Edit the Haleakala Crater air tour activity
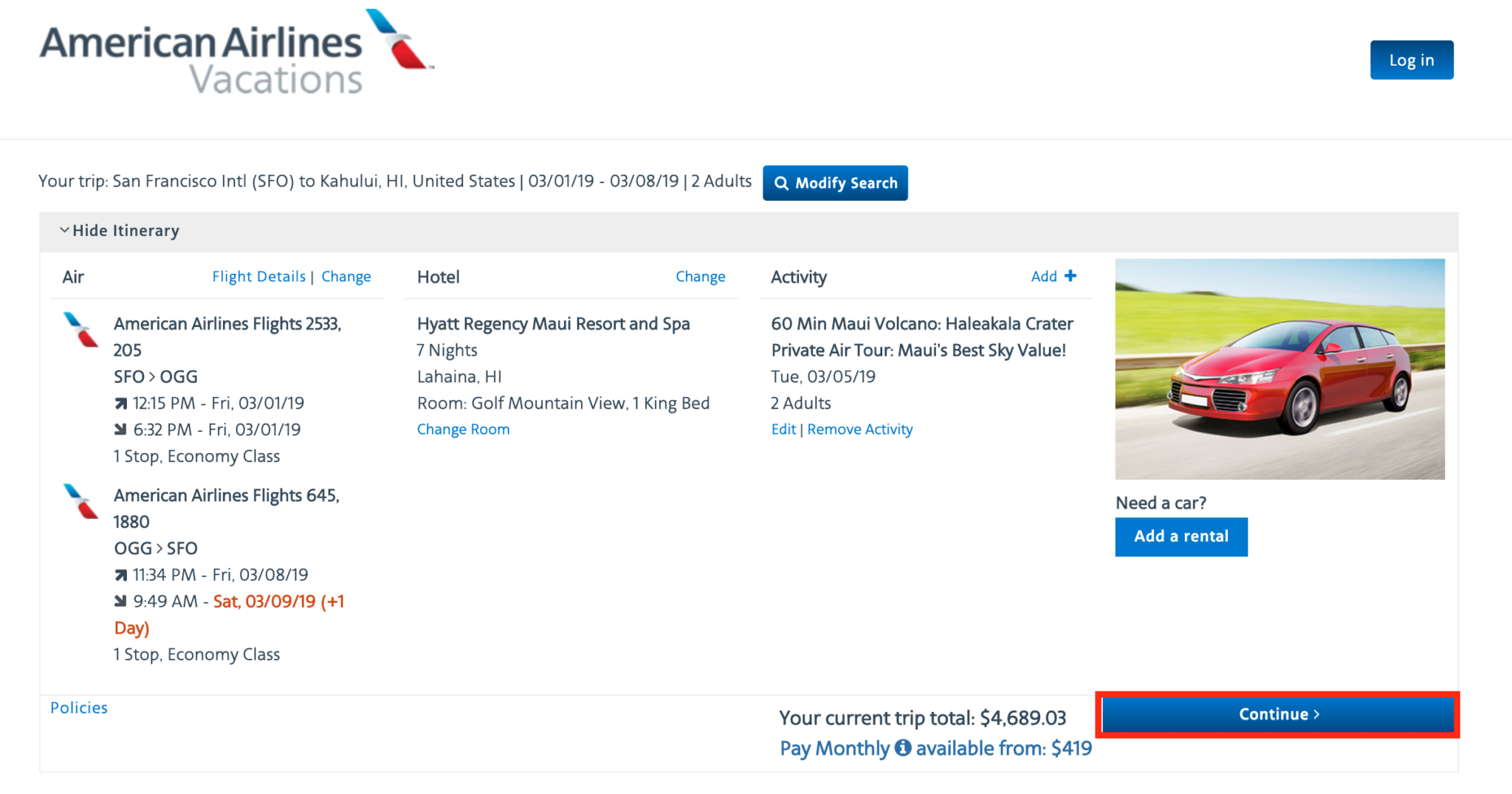The height and width of the screenshot is (794, 1512). pyautogui.click(x=783, y=429)
